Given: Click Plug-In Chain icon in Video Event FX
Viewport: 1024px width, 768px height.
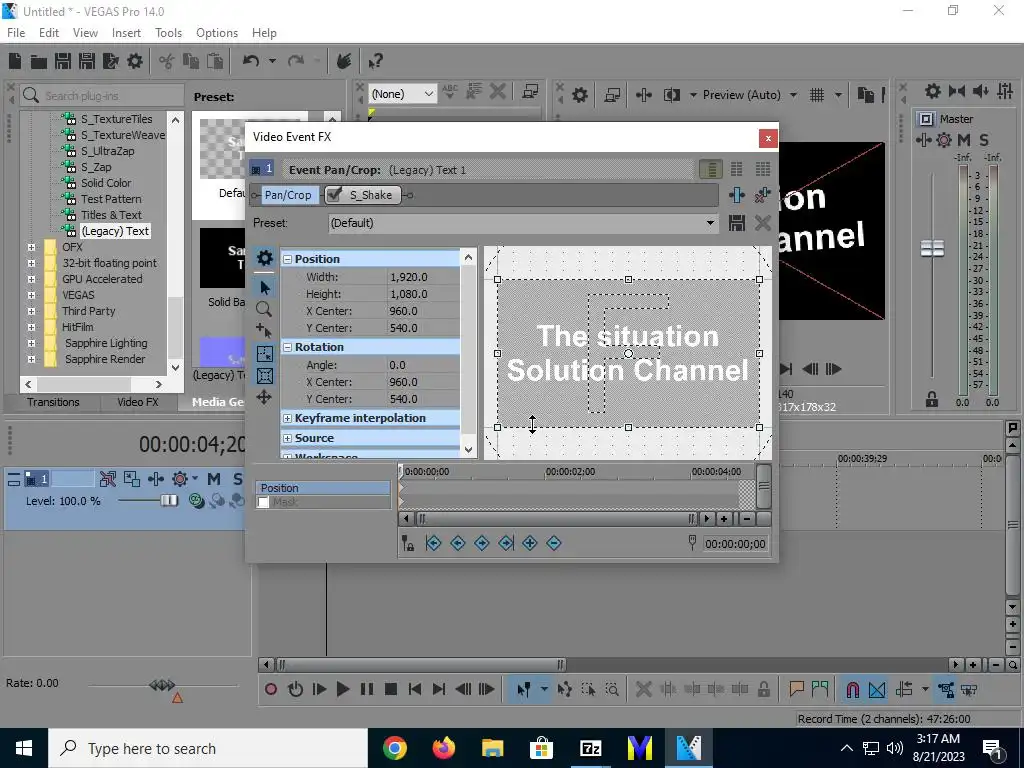Looking at the screenshot, I should (x=737, y=195).
